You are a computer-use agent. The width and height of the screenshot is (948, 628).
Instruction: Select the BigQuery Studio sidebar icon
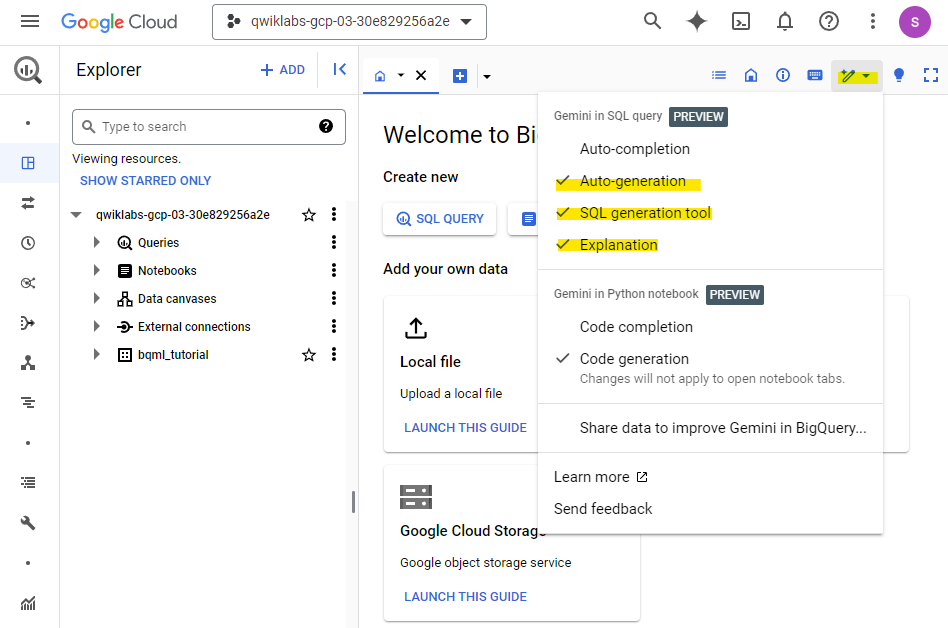(x=28, y=163)
